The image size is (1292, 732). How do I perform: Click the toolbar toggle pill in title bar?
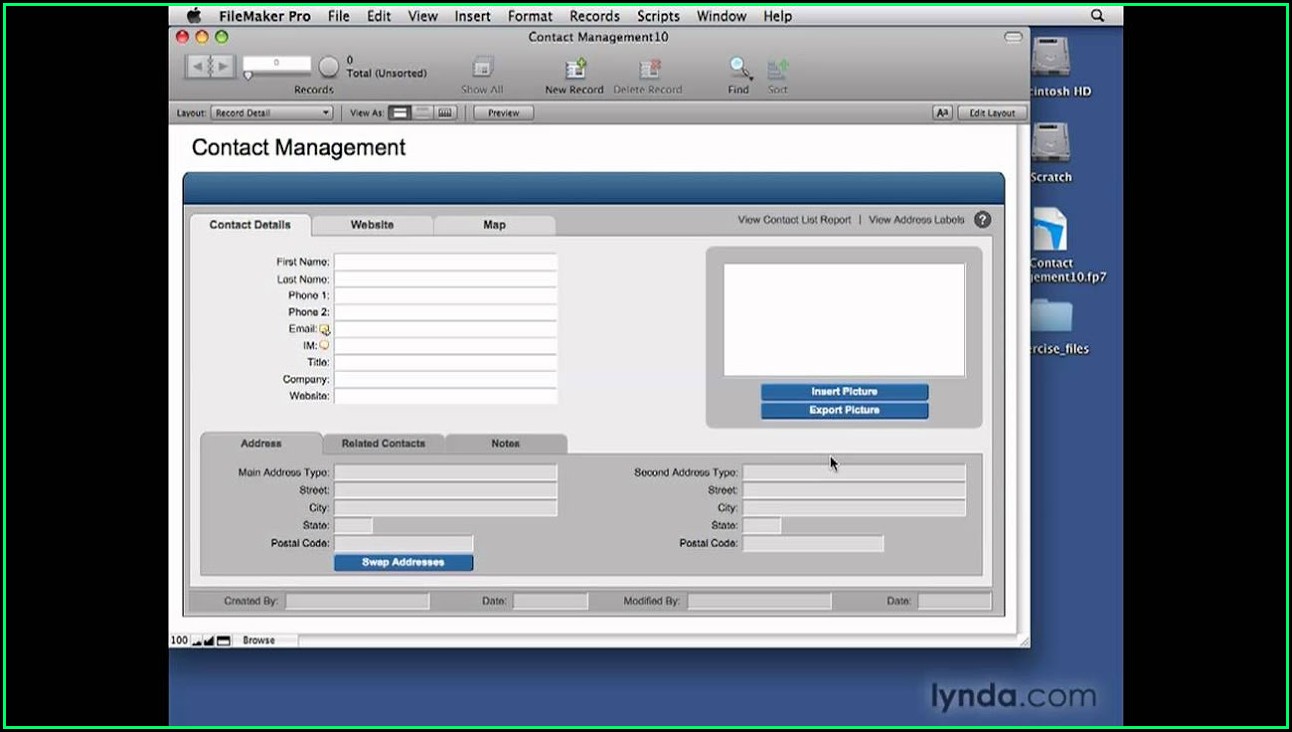point(1014,37)
